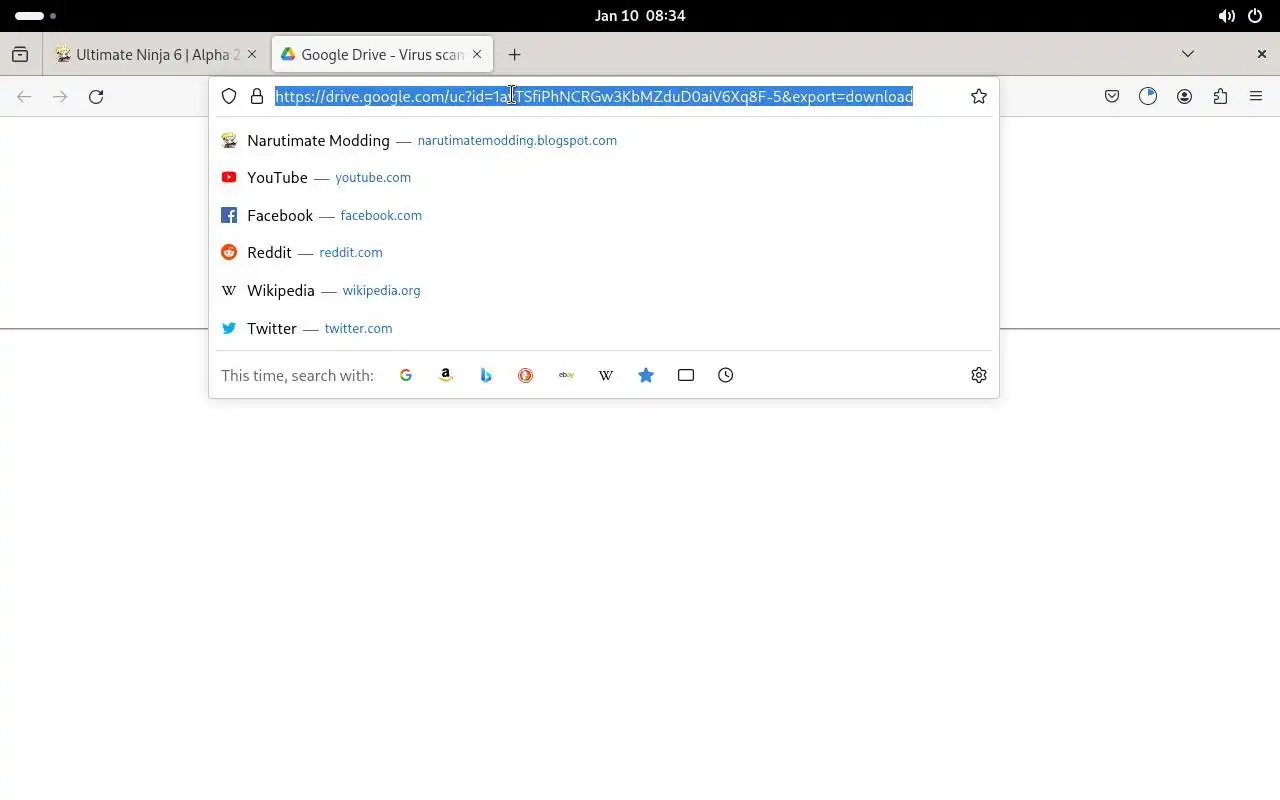Image resolution: width=1280 pixels, height=800 pixels.
Task: Open Reddit suggestion
Action: [x=604, y=252]
